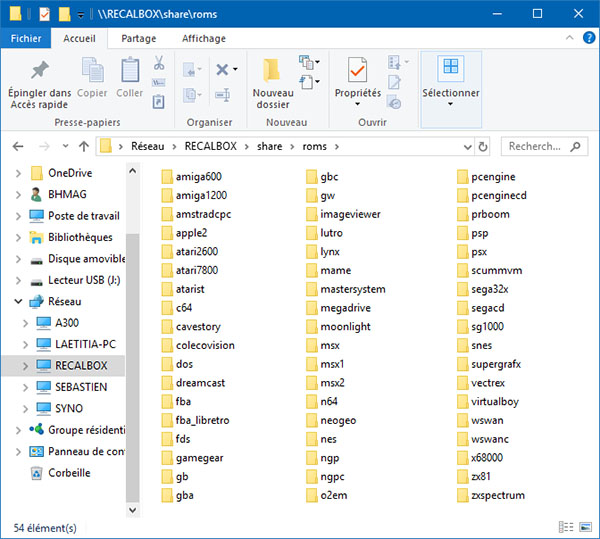The height and width of the screenshot is (539, 600).
Task: Go back with the left arrow
Action: click(x=18, y=146)
